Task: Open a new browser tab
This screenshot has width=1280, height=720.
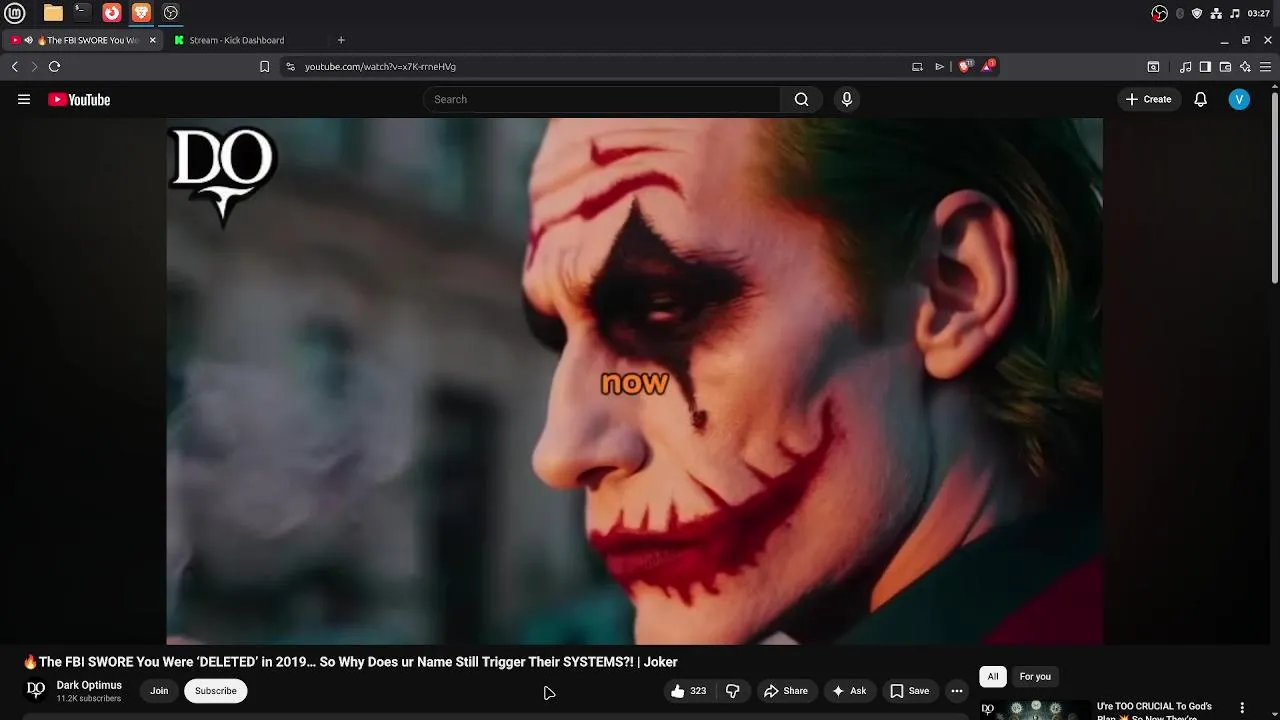Action: click(x=341, y=40)
